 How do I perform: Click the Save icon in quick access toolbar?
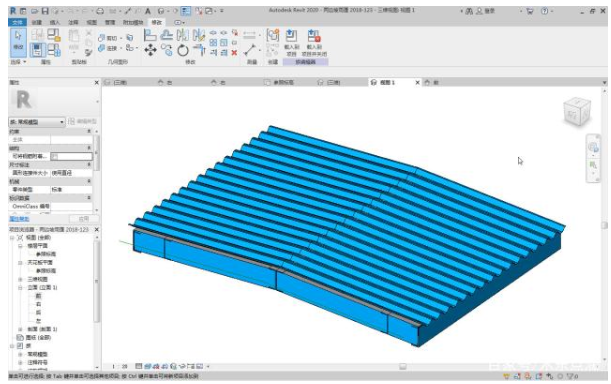45,11
